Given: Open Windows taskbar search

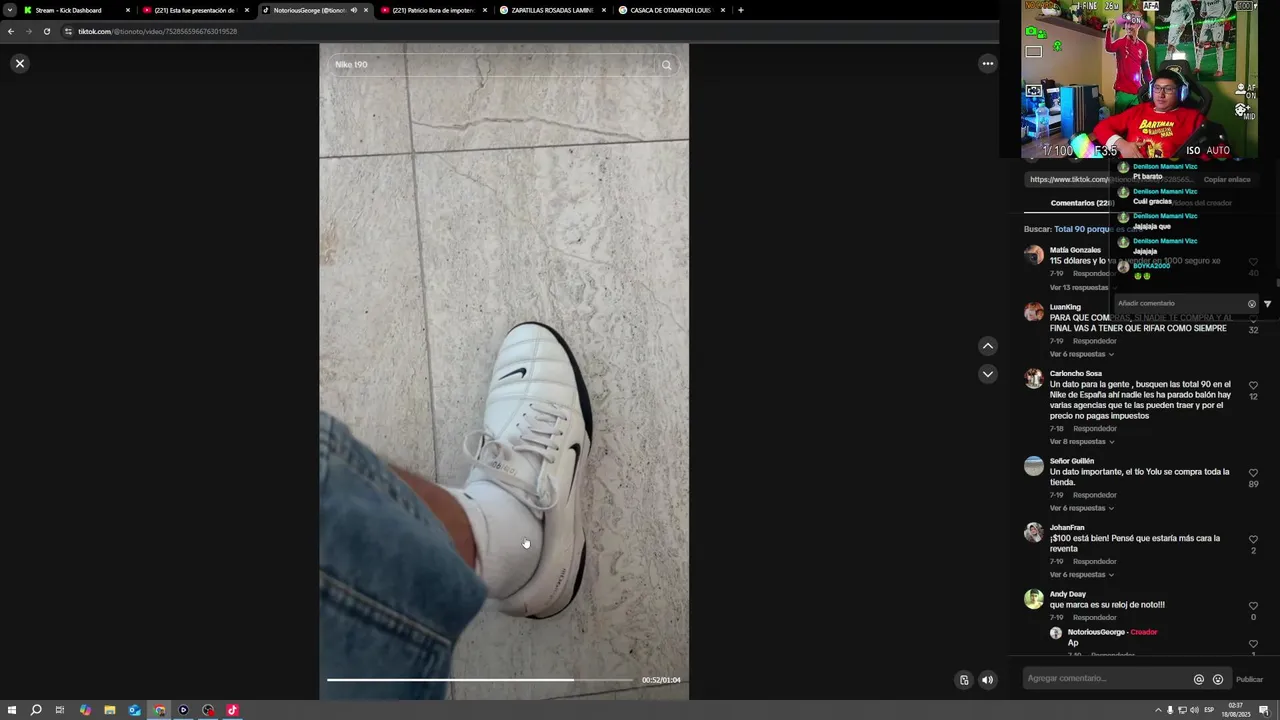Looking at the screenshot, I should coord(36,710).
